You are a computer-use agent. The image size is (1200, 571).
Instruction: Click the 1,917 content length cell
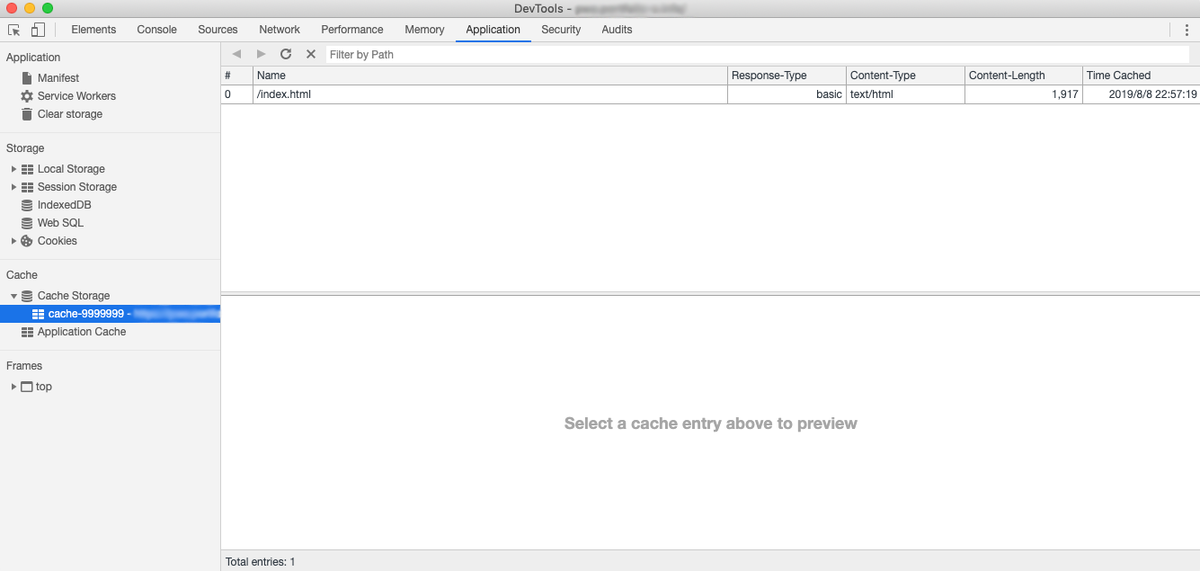[1023, 94]
